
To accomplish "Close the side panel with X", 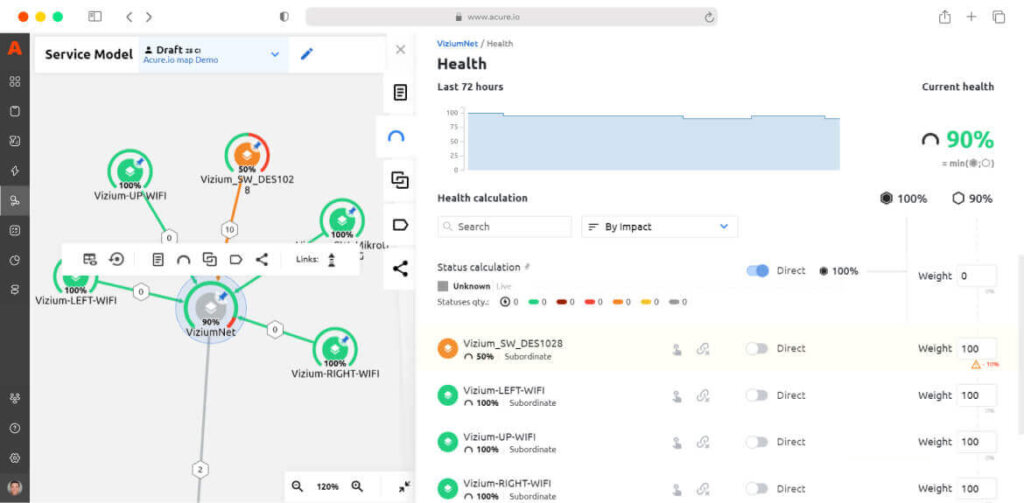I will click(x=400, y=50).
